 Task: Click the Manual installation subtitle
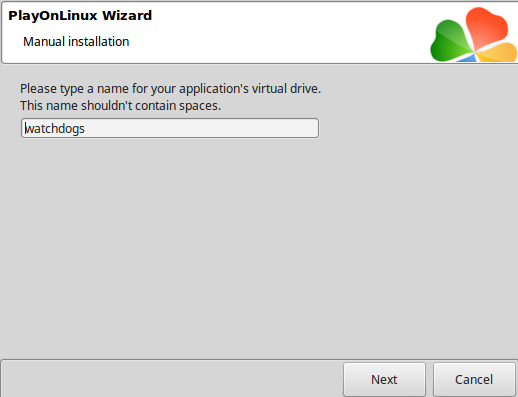76,42
